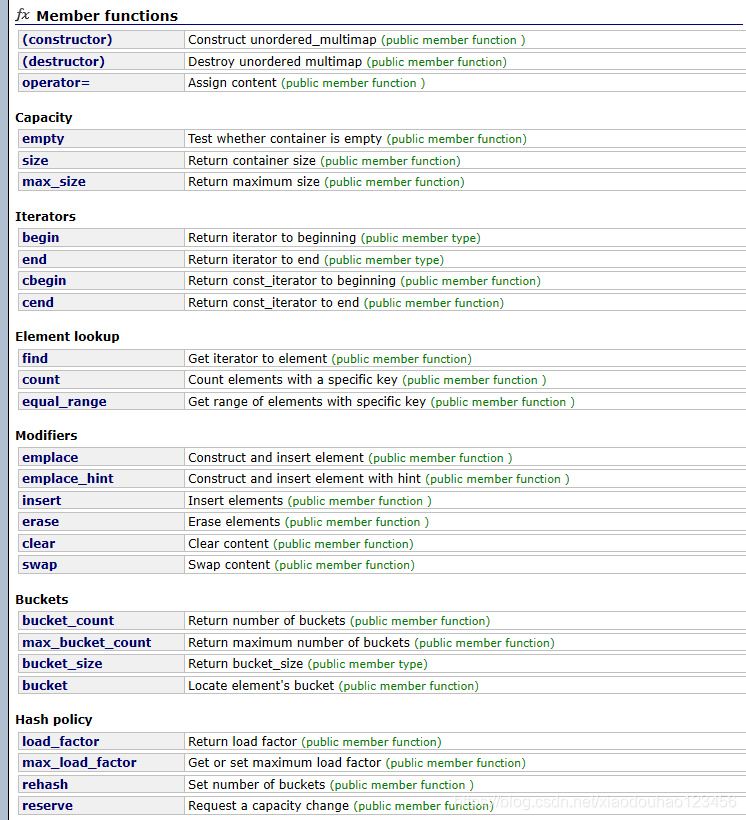Click the Element lookup heading
The width and height of the screenshot is (746, 820).
(x=67, y=336)
